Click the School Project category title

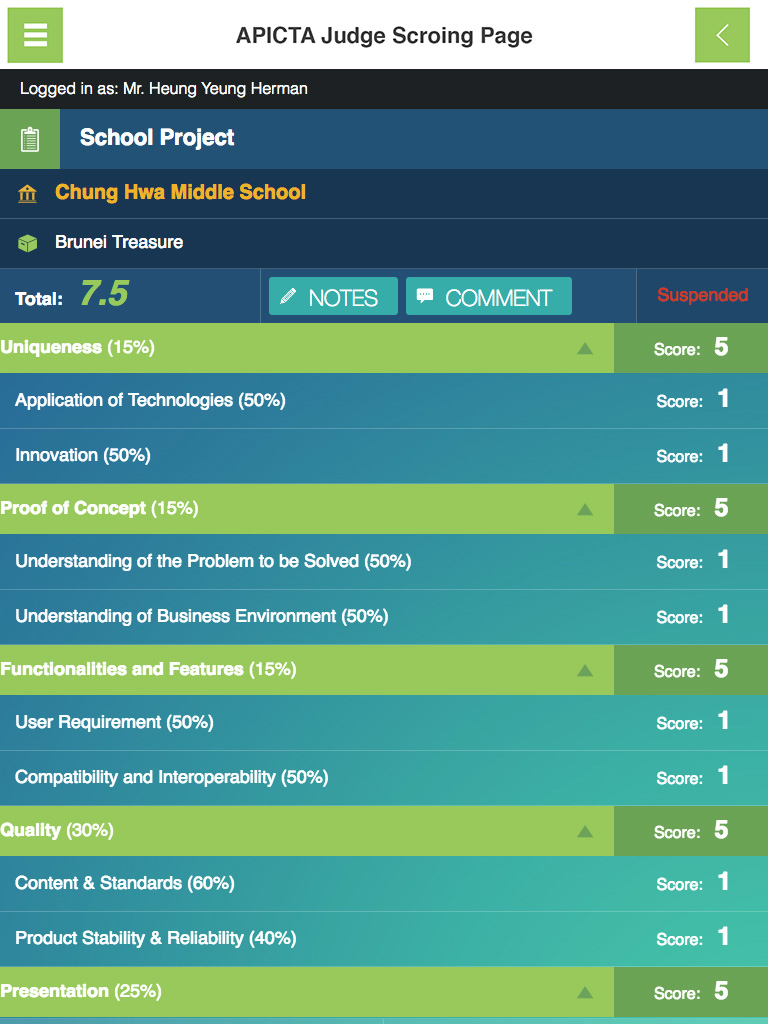point(157,138)
